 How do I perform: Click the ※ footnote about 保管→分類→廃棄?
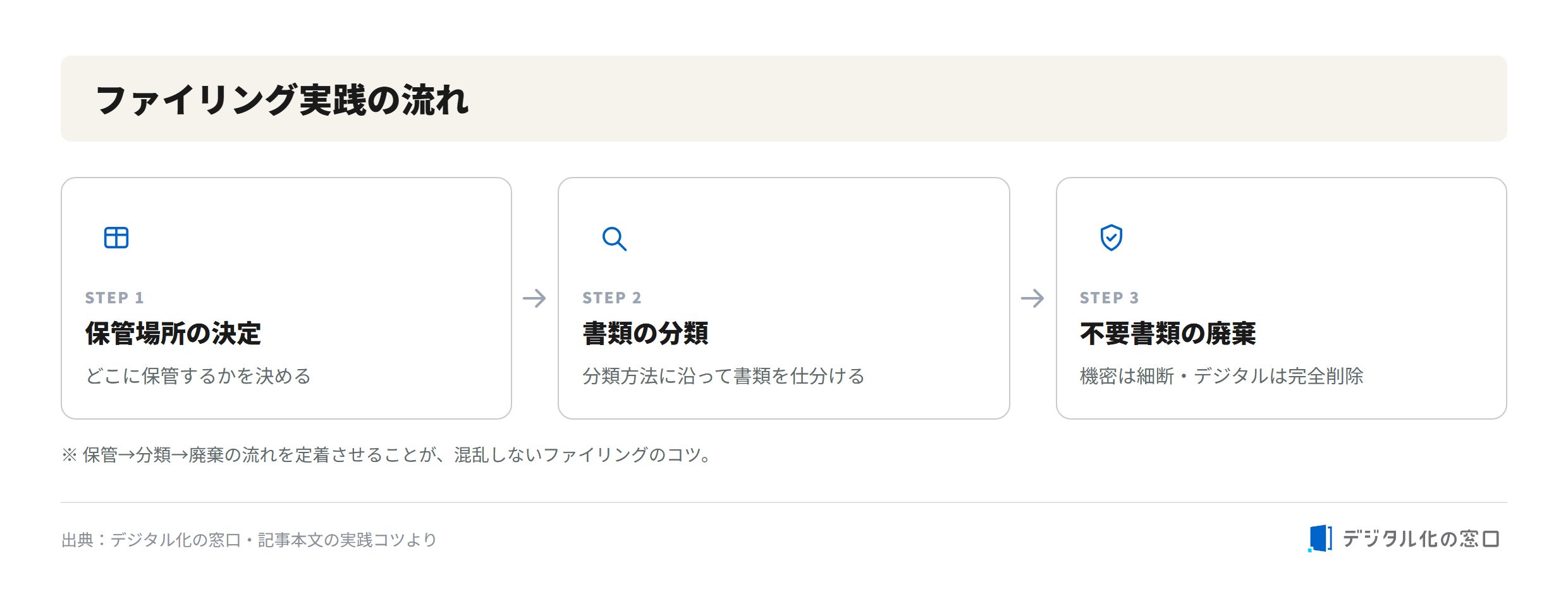(387, 454)
